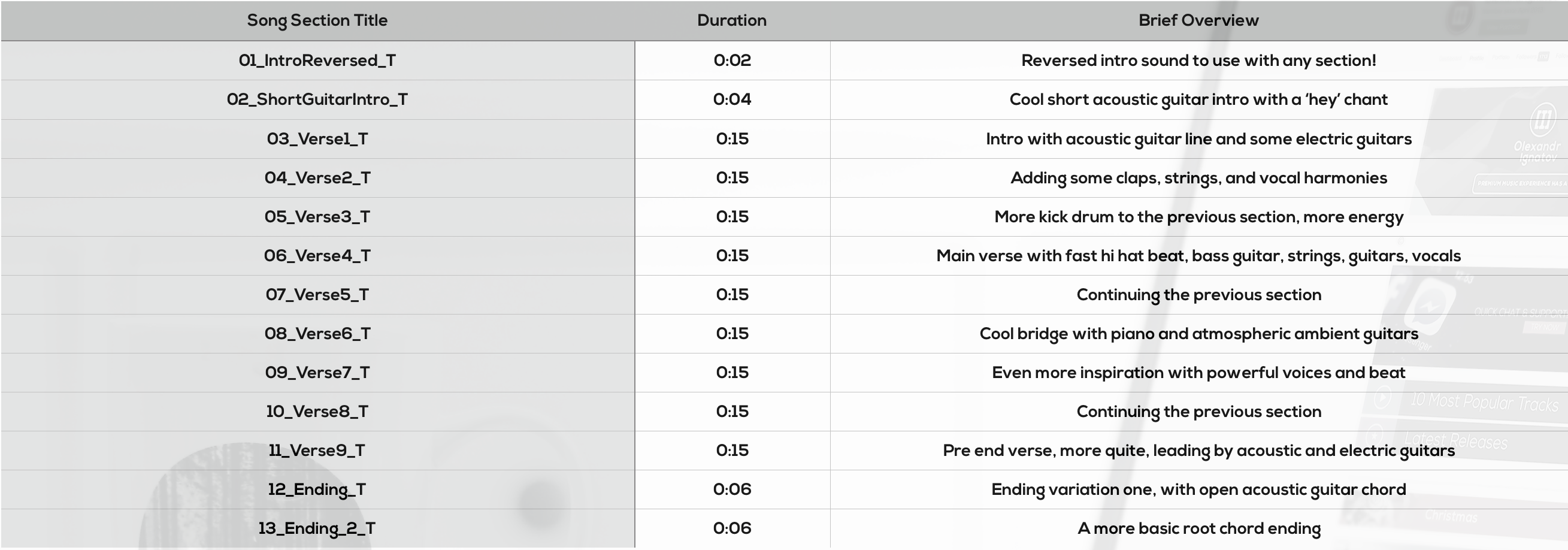1568x550 pixels.
Task: Select the "03_Verse1_T" title cell
Action: coord(317,139)
